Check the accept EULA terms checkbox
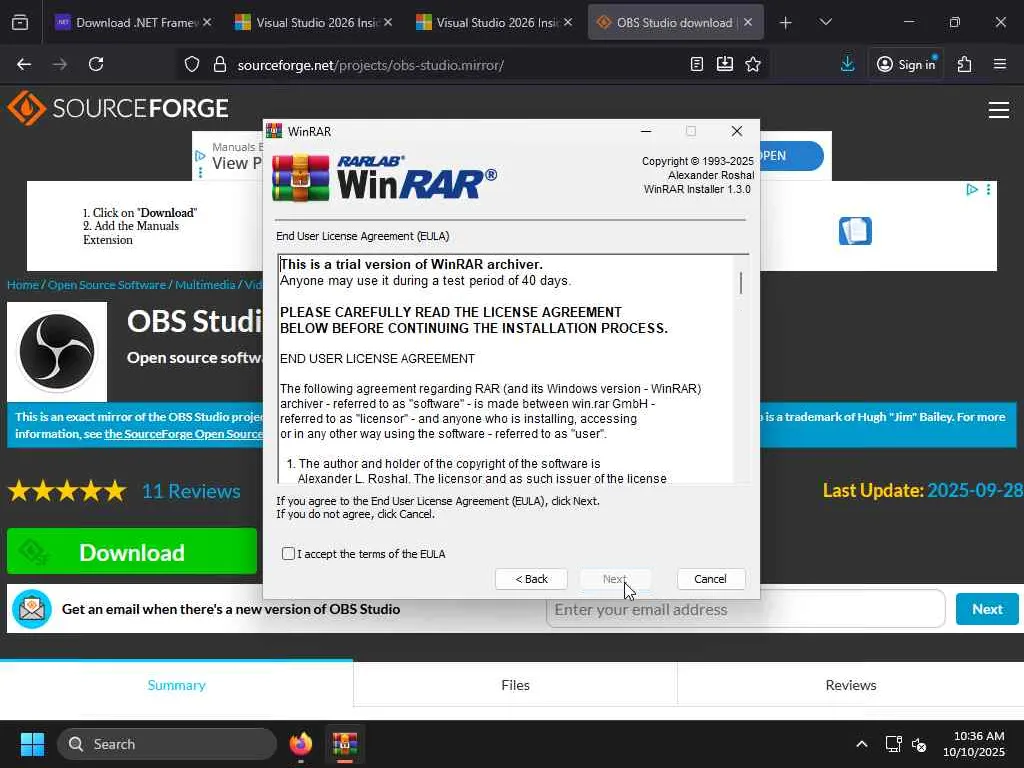This screenshot has height=768, width=1024. pyautogui.click(x=288, y=554)
